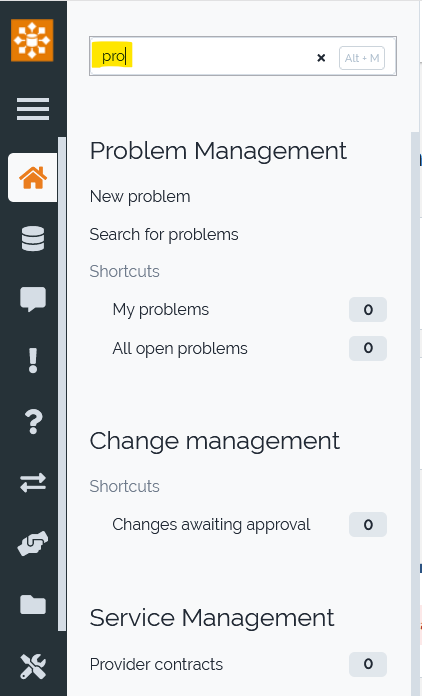Open the New problem link
The image size is (422, 696).
(140, 197)
